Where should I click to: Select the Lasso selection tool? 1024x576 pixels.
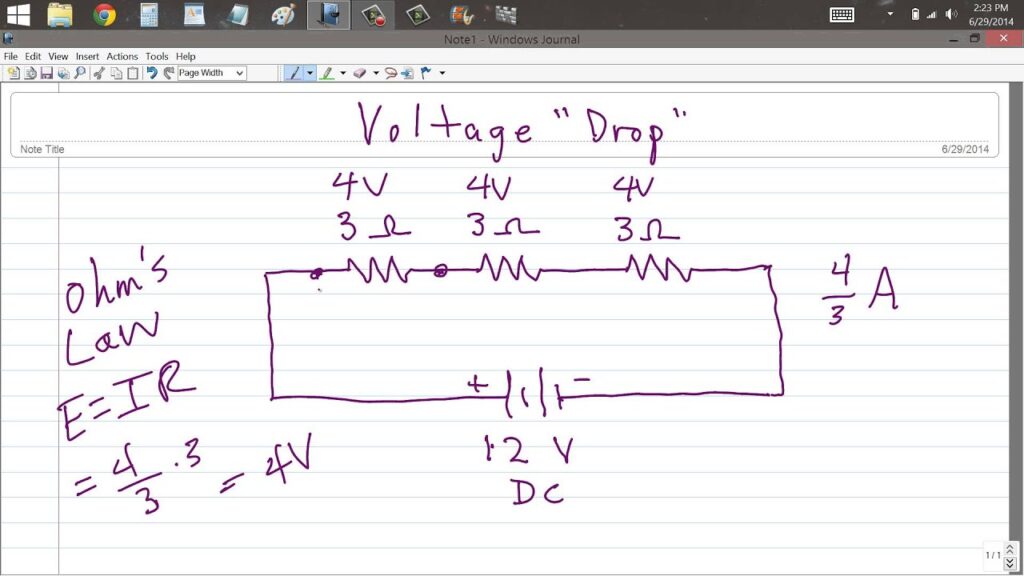coord(392,72)
